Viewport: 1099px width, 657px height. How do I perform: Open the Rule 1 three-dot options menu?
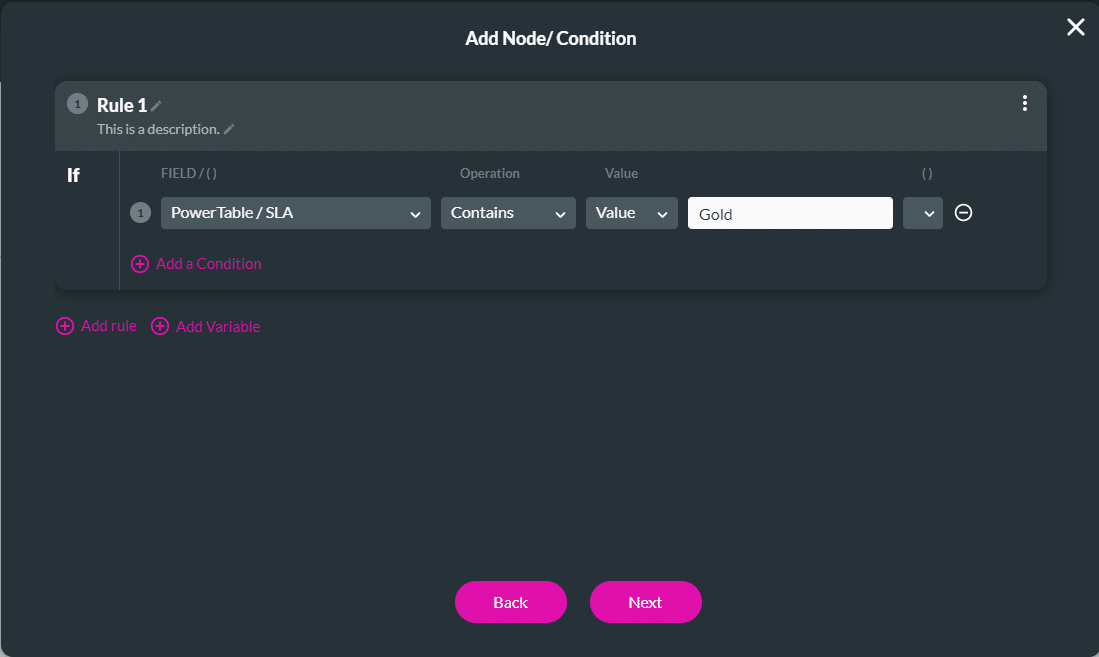click(x=1024, y=103)
